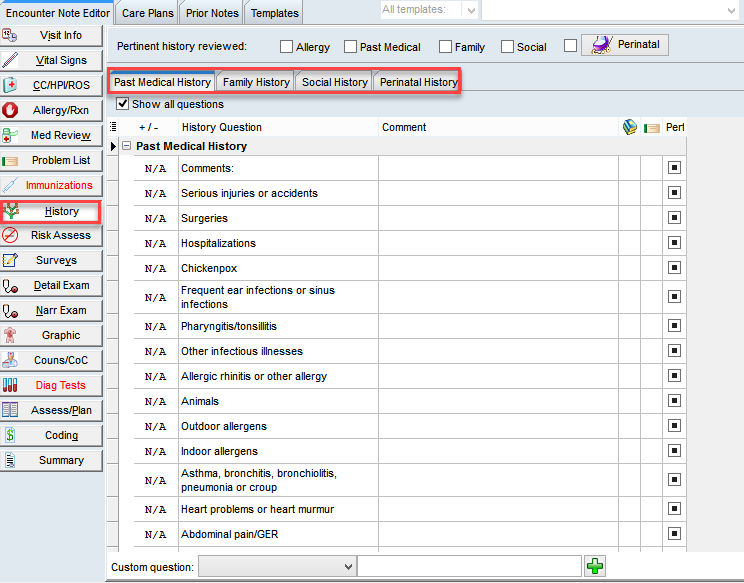This screenshot has height=583, width=744.
Task: Click the Vital Signs button label
Action: (x=61, y=60)
